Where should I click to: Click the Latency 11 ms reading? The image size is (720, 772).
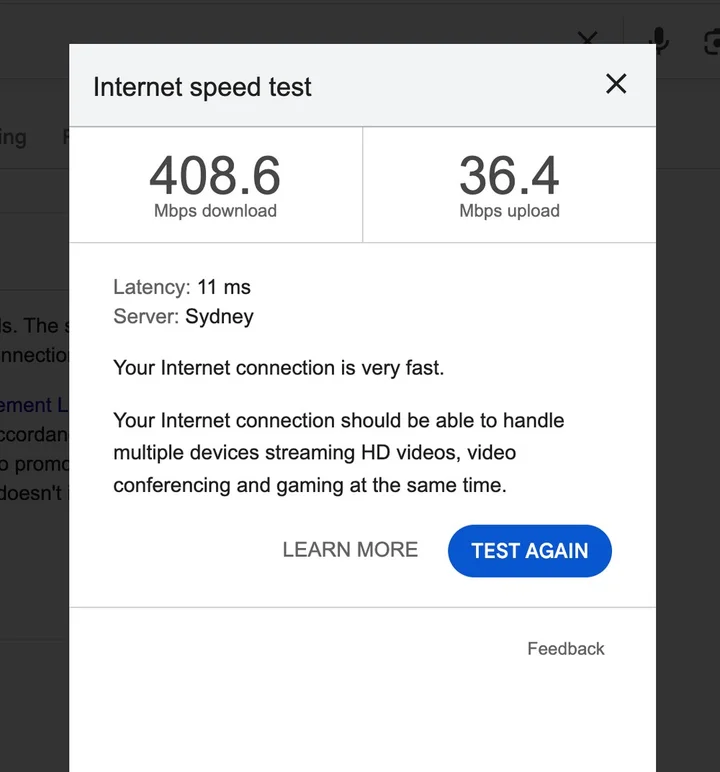pyautogui.click(x=182, y=287)
